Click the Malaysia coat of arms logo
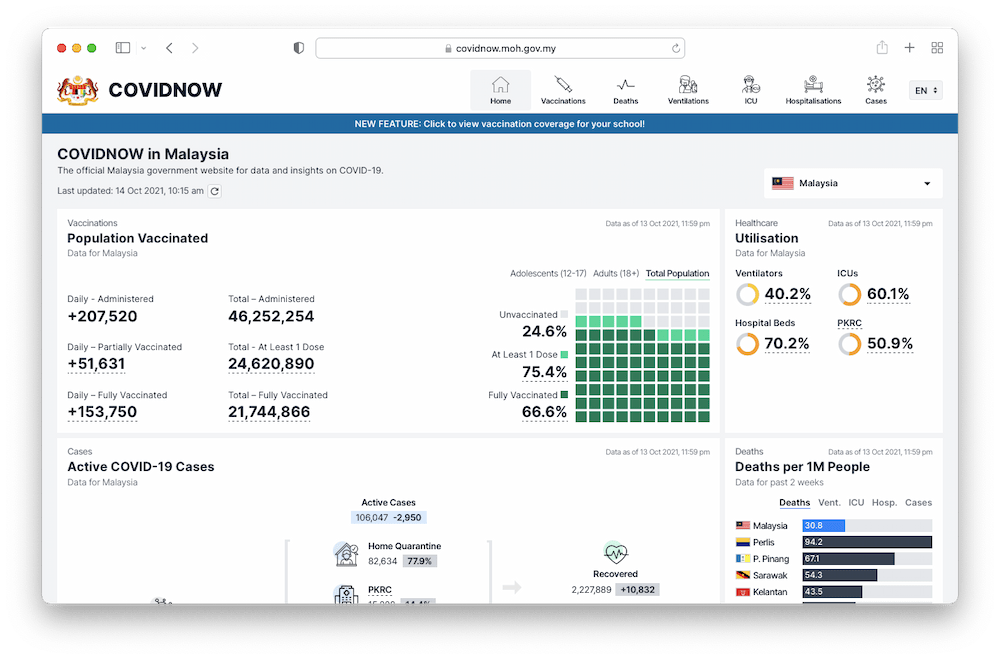Screen dimensions: 1000x659 point(77,90)
